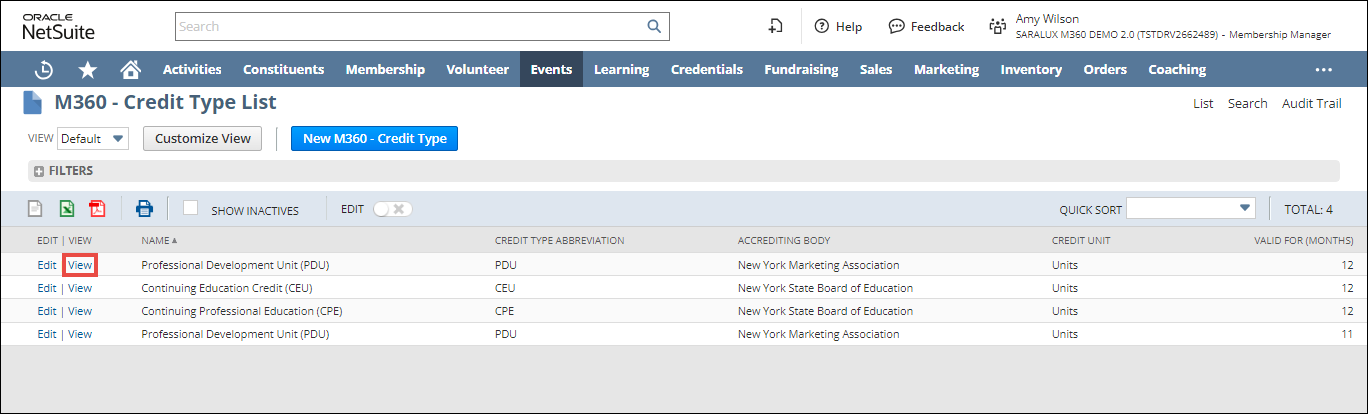1368x414 pixels.
Task: Open the Recent Records clock icon
Action: click(44, 70)
